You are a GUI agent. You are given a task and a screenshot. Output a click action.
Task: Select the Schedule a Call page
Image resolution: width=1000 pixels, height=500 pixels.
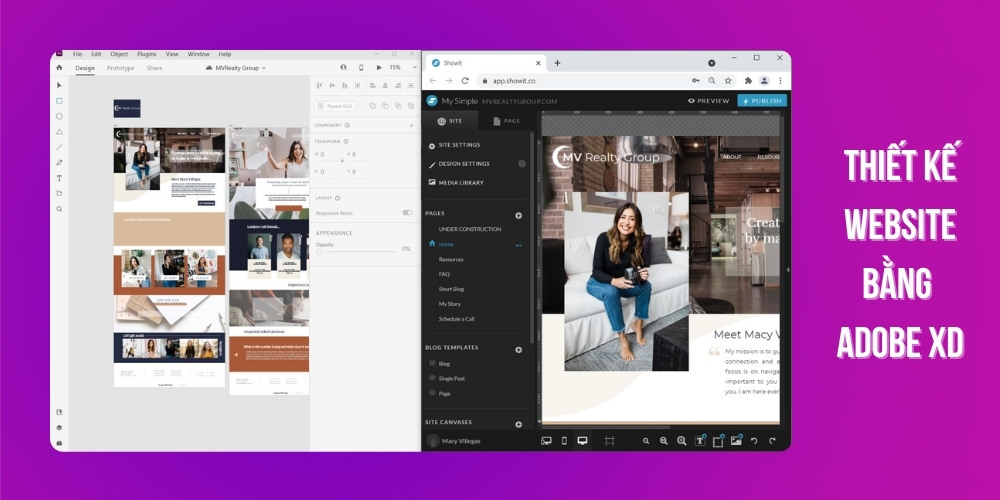coord(457,319)
